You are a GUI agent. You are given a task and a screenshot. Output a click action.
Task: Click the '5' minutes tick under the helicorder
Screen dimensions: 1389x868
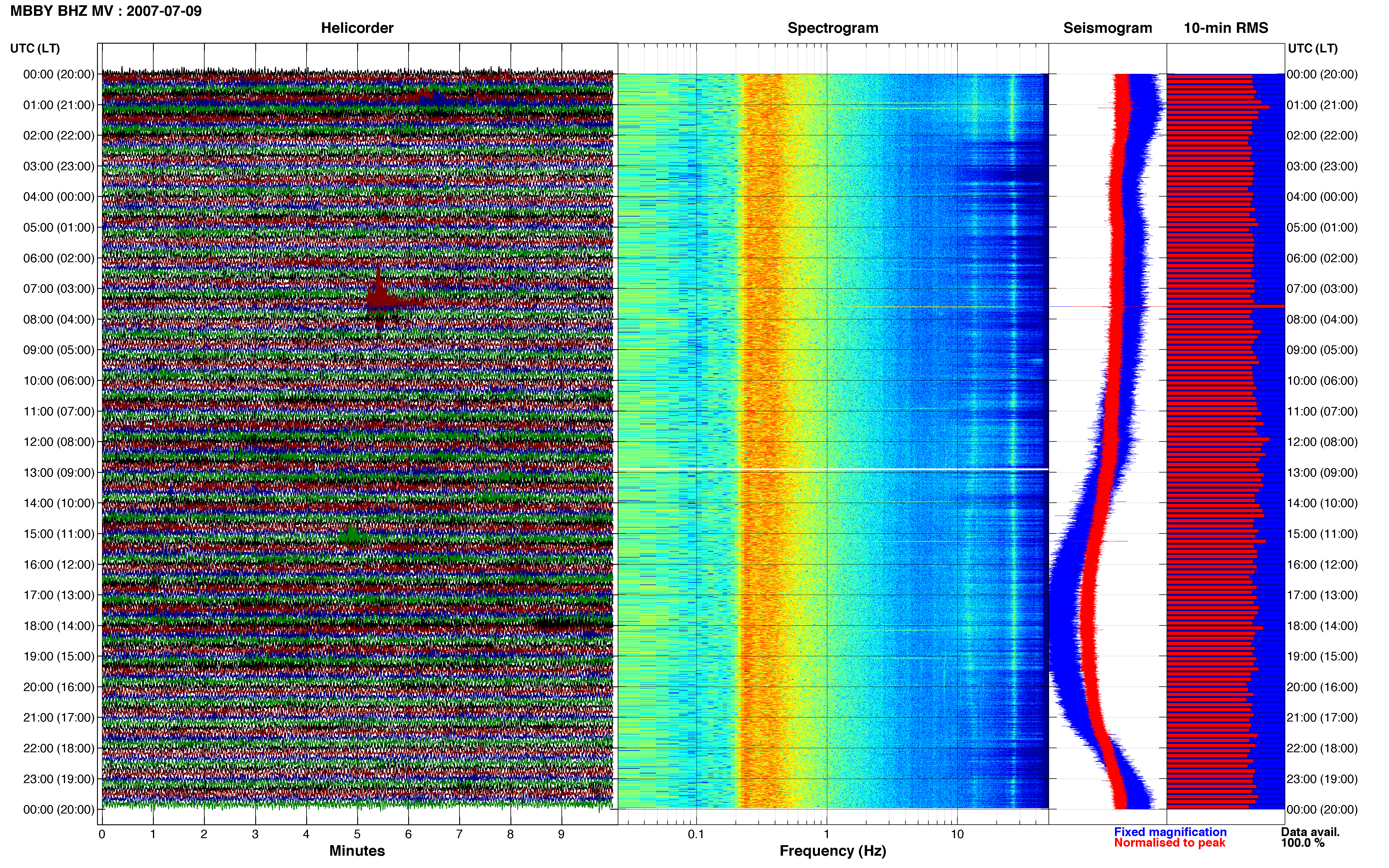[357, 834]
